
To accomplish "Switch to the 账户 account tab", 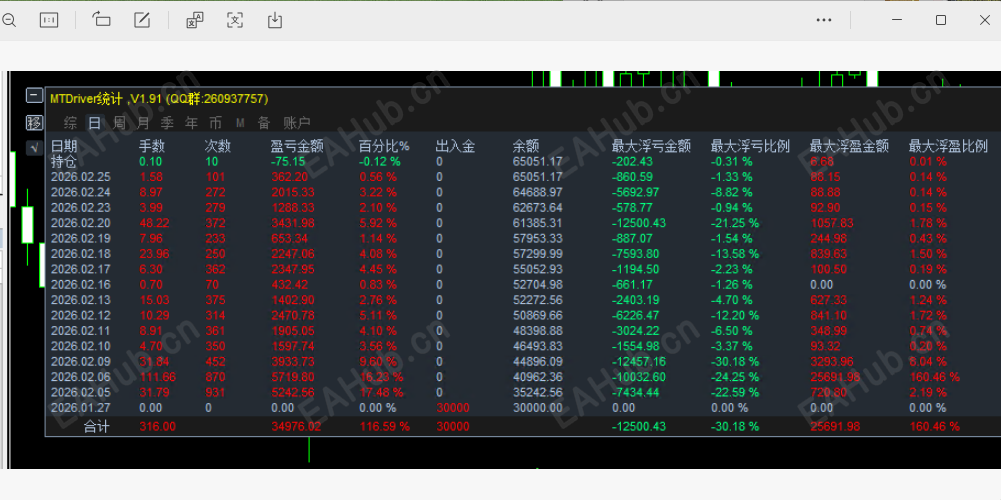I will [297, 123].
